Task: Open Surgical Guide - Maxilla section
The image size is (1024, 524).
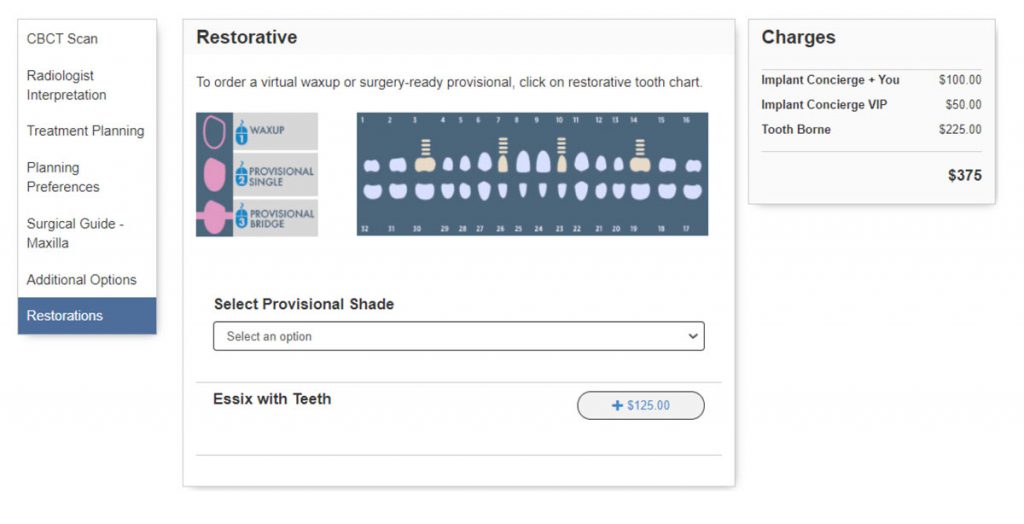Action: point(75,233)
